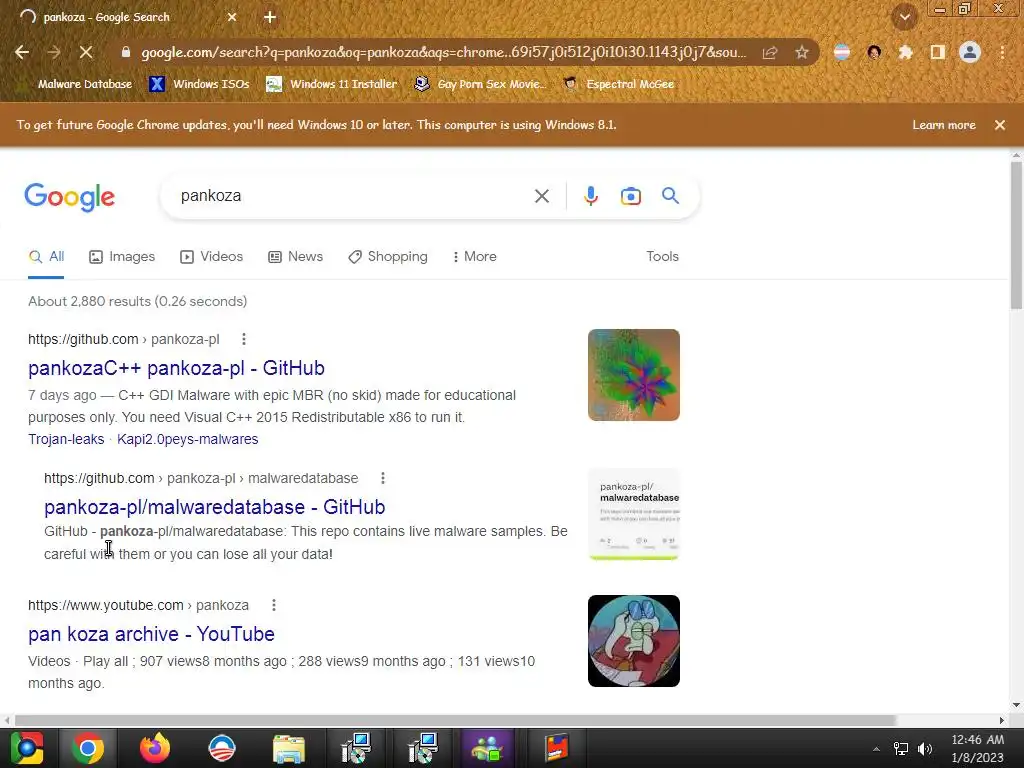Expand the More search options
The image size is (1024, 768).
(475, 257)
